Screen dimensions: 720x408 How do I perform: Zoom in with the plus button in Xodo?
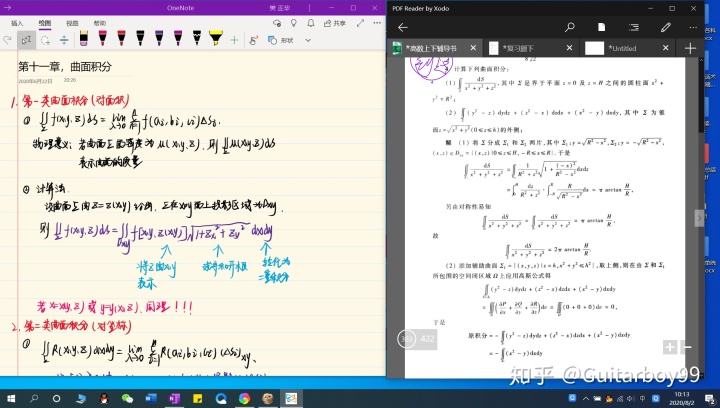(669, 347)
